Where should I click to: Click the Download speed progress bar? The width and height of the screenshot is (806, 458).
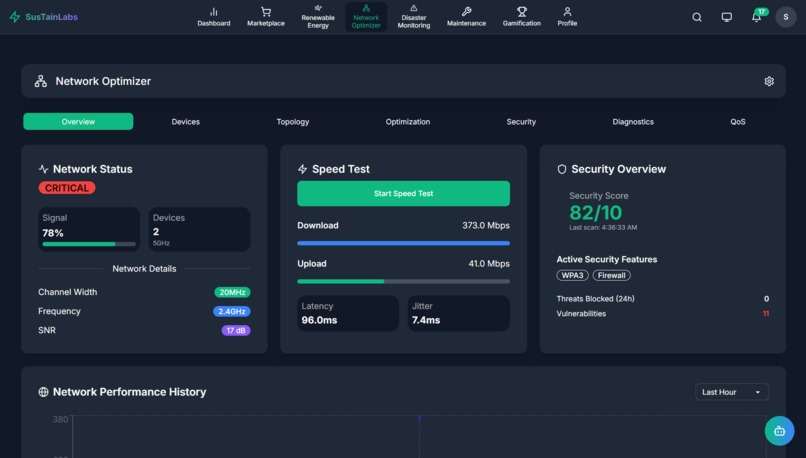pyautogui.click(x=404, y=243)
